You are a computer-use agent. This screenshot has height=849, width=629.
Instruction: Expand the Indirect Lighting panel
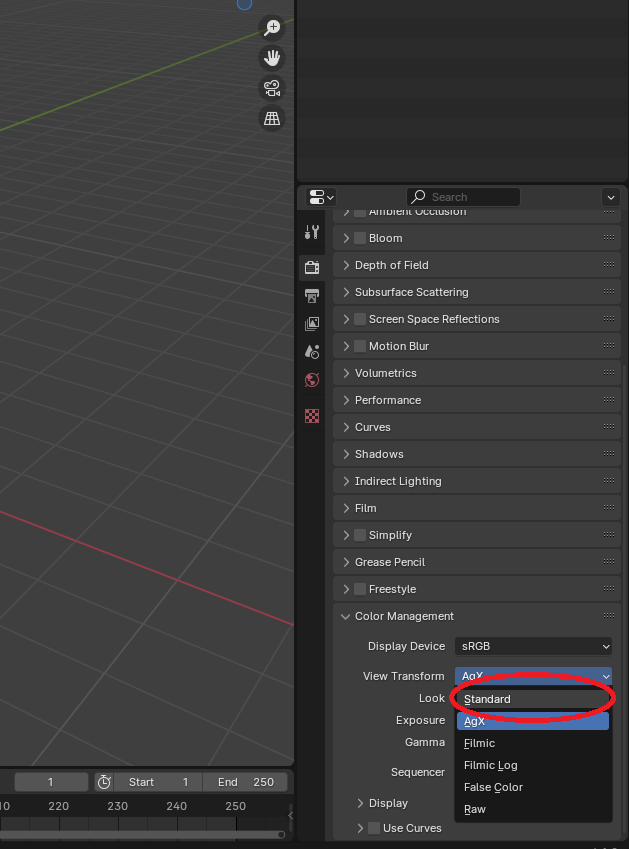(x=476, y=481)
